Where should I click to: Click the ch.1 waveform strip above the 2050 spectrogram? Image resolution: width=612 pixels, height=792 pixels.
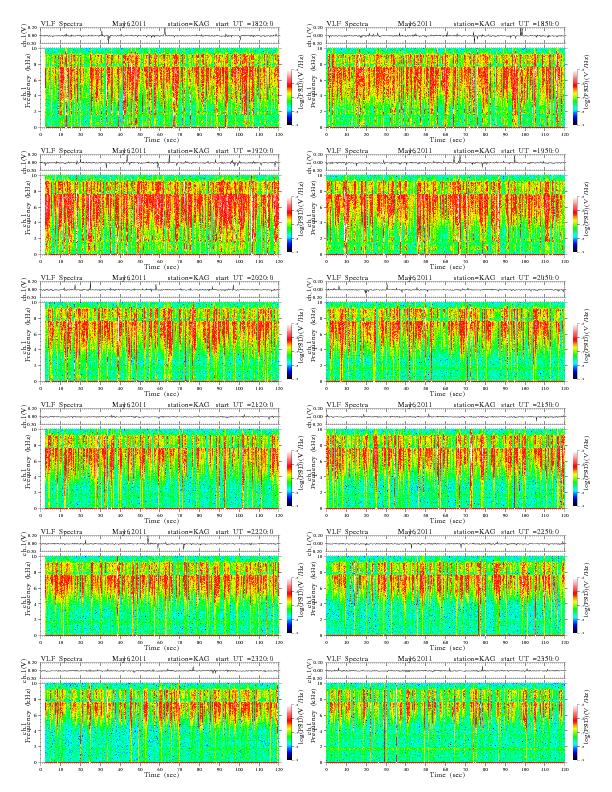point(445,289)
